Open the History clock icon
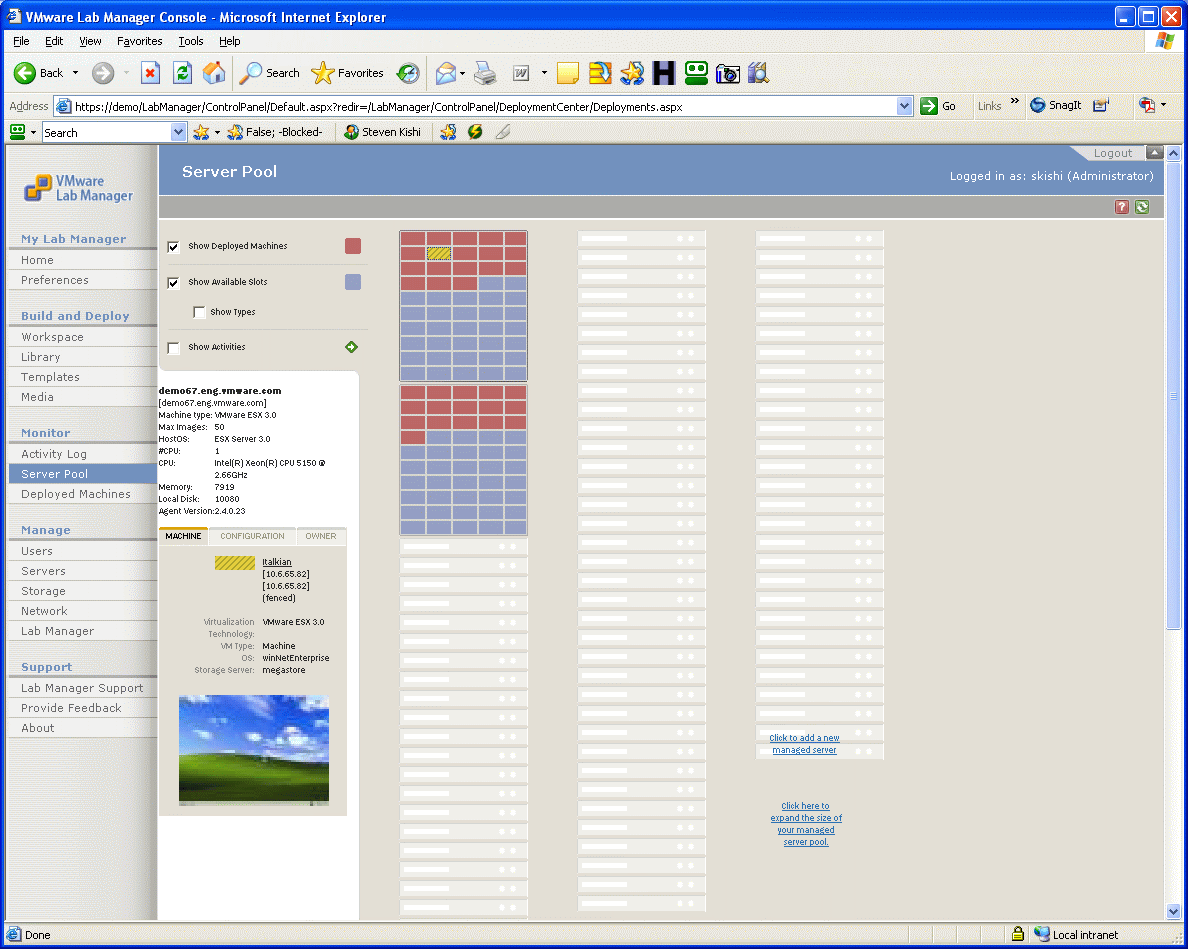The width and height of the screenshot is (1188, 949). 408,73
